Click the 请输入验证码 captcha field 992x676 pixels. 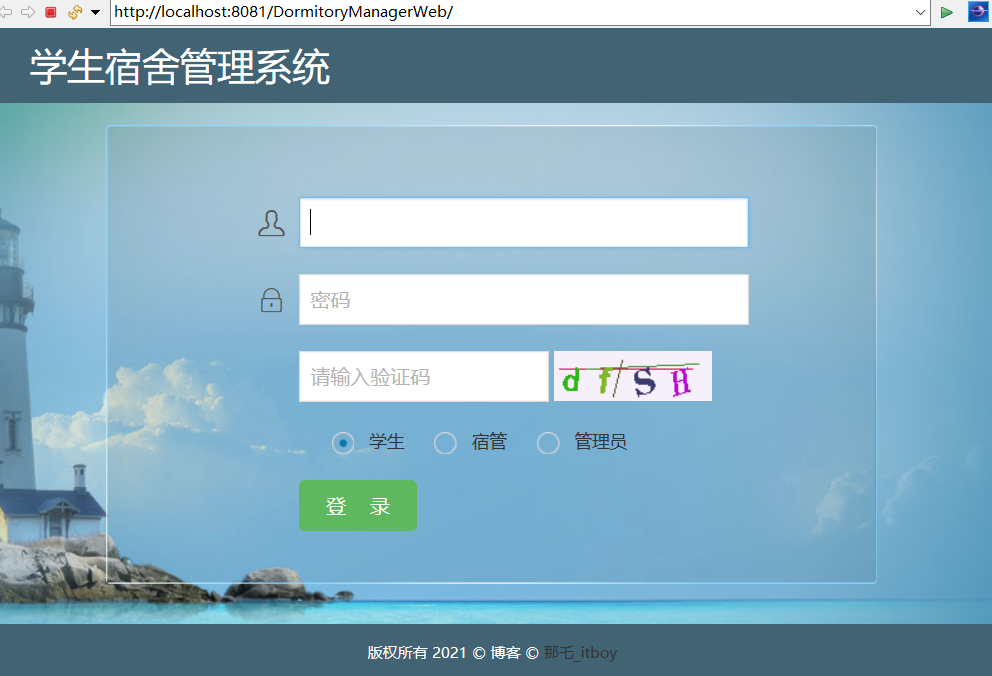click(x=423, y=376)
